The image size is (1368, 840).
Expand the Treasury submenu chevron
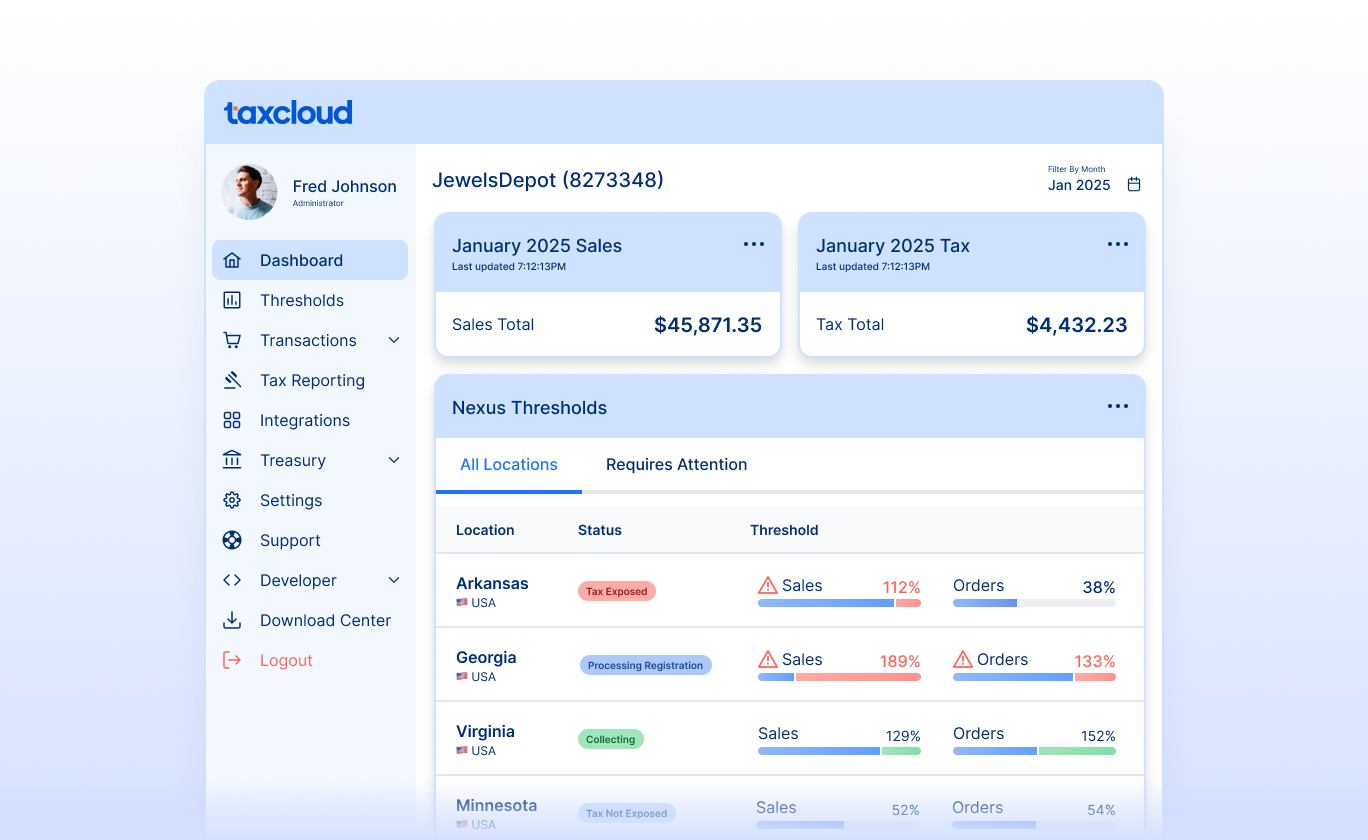pyautogui.click(x=394, y=460)
